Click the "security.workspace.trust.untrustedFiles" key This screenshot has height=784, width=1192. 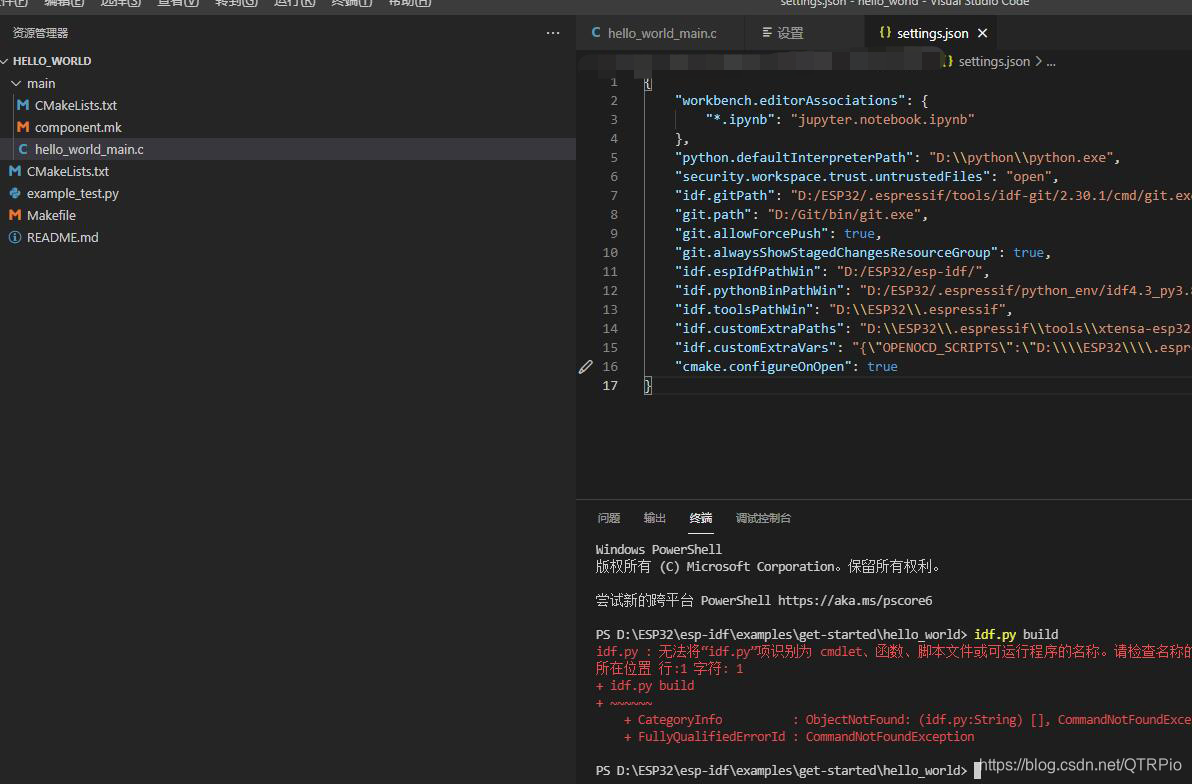point(833,176)
